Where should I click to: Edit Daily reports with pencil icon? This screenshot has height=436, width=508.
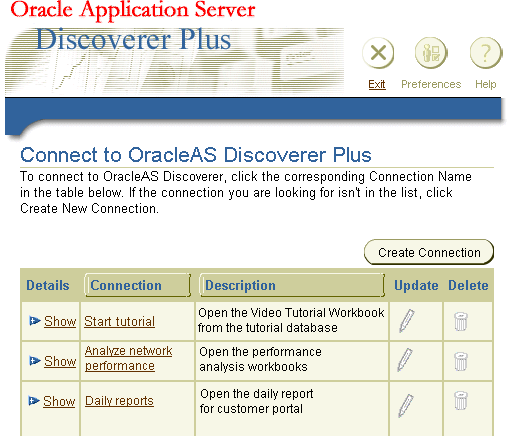point(406,406)
